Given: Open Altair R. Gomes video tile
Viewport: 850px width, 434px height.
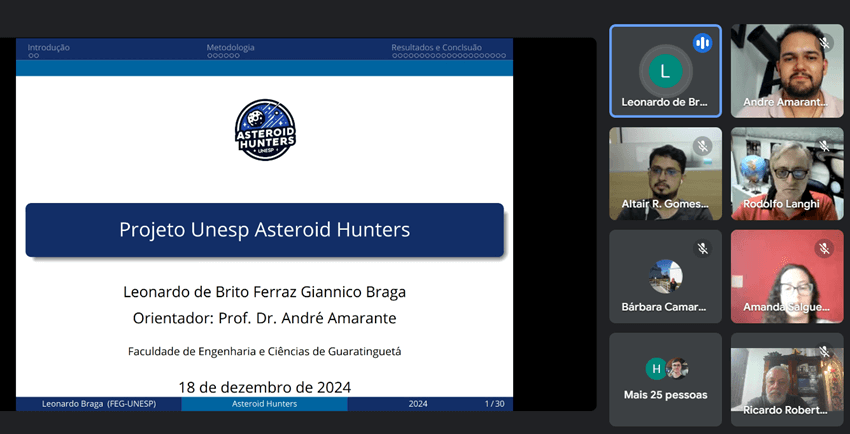Looking at the screenshot, I should click(665, 174).
